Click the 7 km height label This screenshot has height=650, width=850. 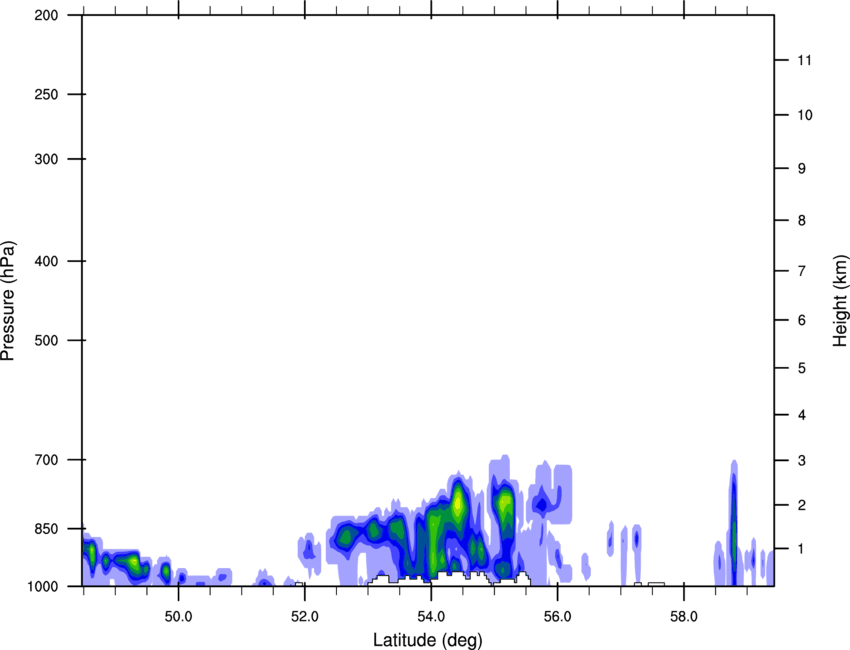coord(801,271)
